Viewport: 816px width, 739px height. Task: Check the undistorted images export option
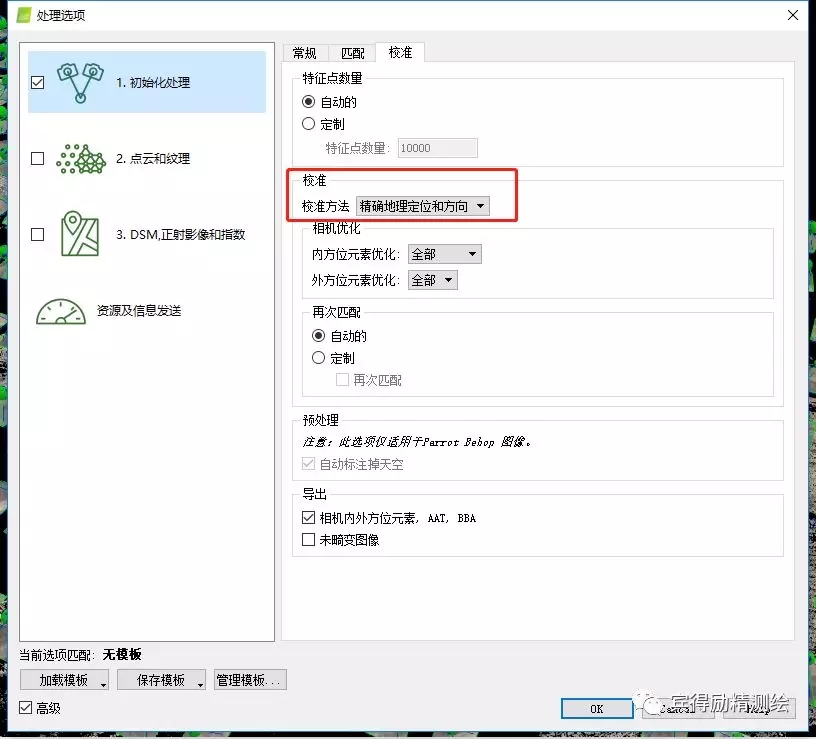(309, 540)
